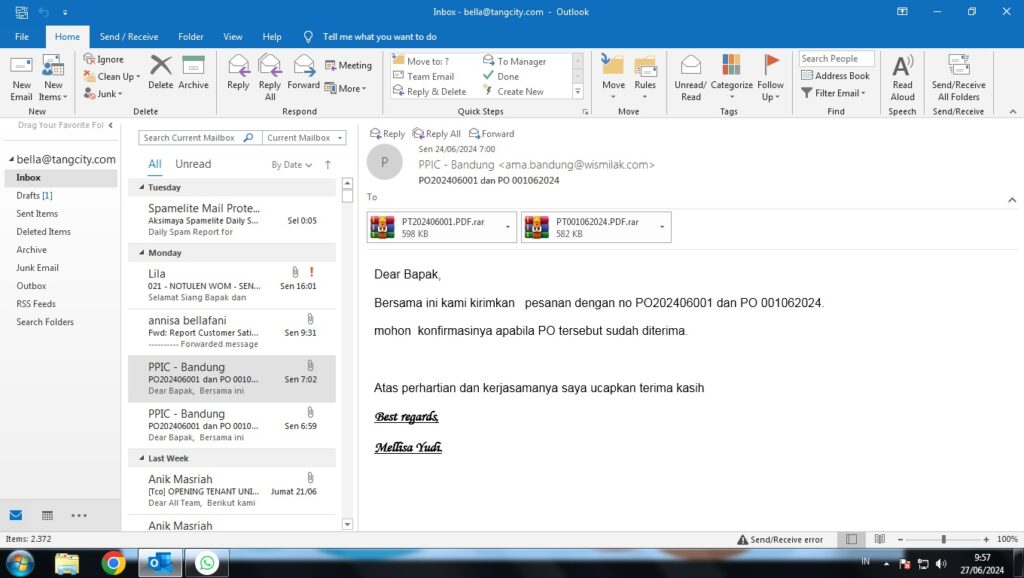Collapse the ribbon
Screen dimensions: 1024x578
(1013, 112)
